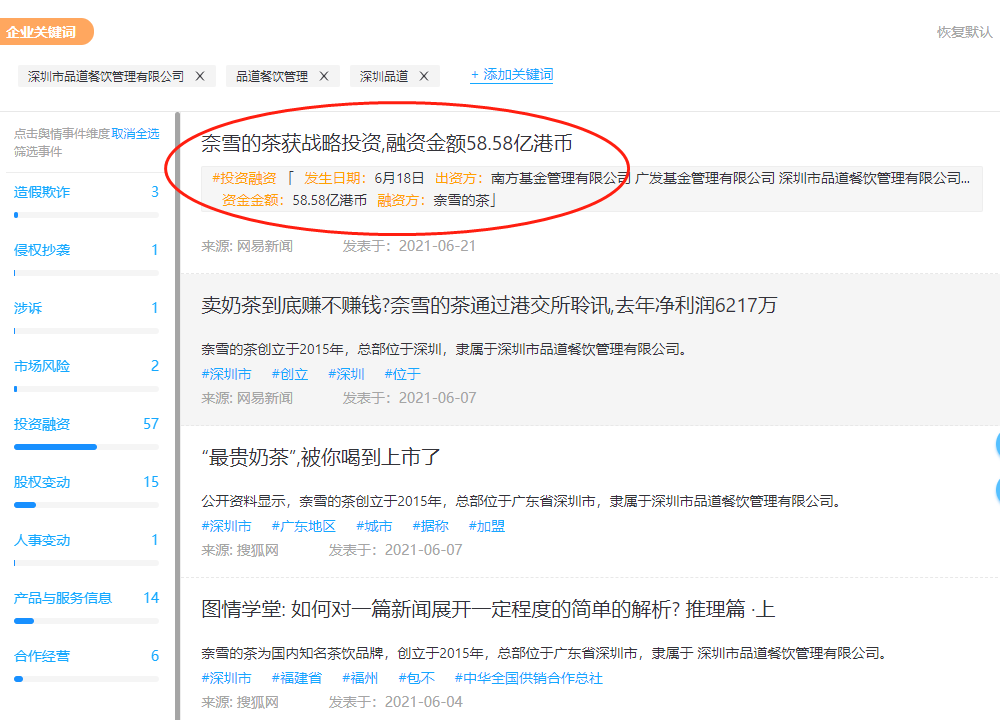Viewport: 1000px width, 720px height.
Task: Open article 奈雪的茶获战略投资,融资金额58.58亿港币
Action: [x=387, y=143]
